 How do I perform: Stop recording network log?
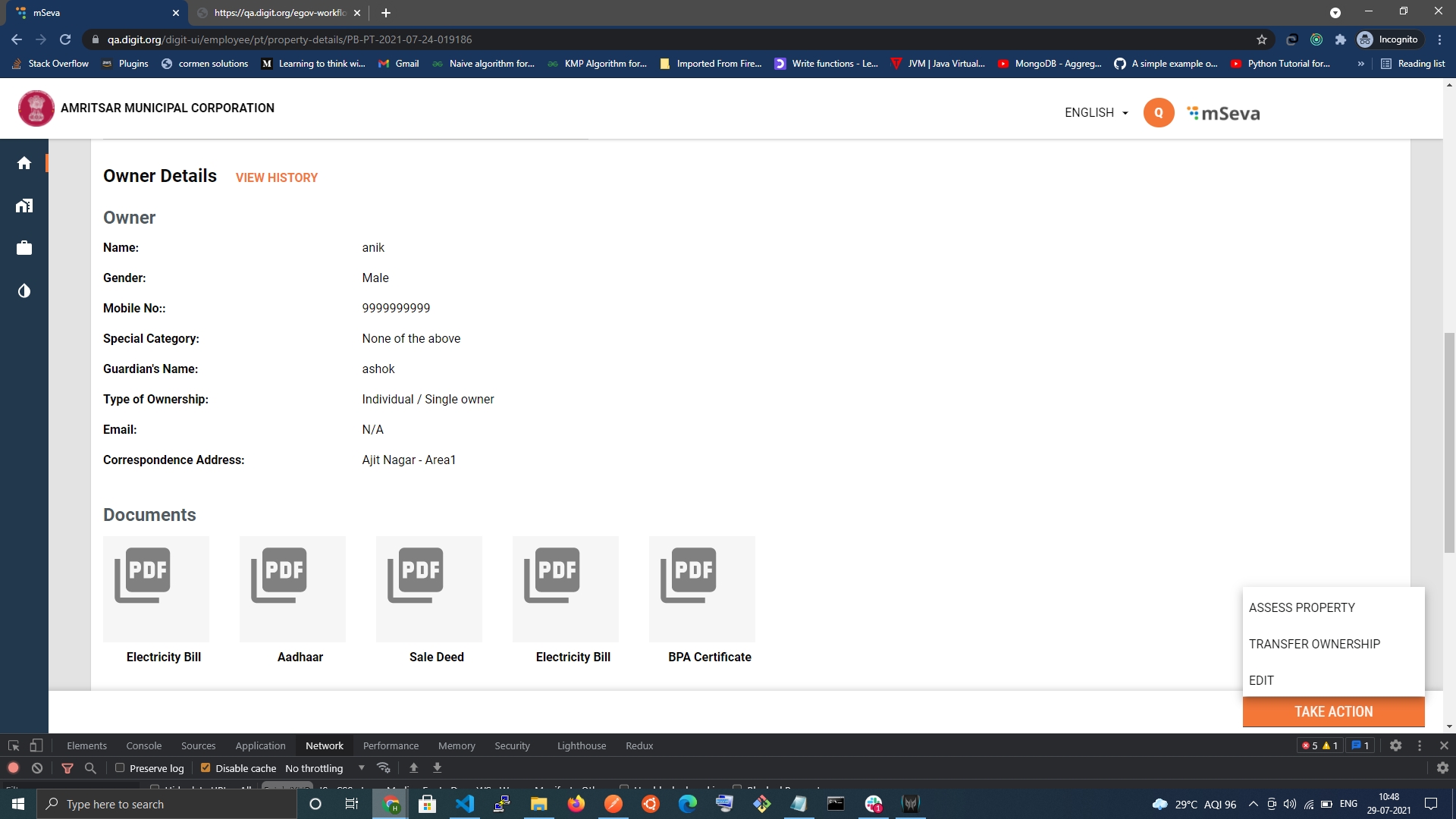(x=13, y=768)
